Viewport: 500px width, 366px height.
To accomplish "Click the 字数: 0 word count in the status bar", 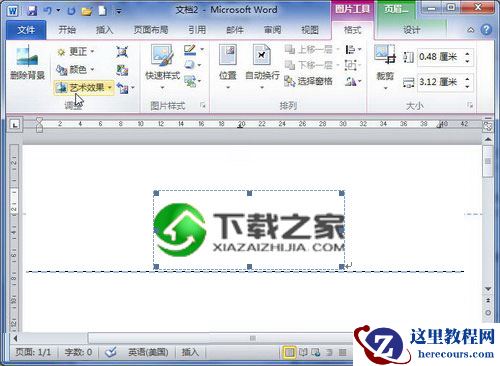I will (78, 352).
